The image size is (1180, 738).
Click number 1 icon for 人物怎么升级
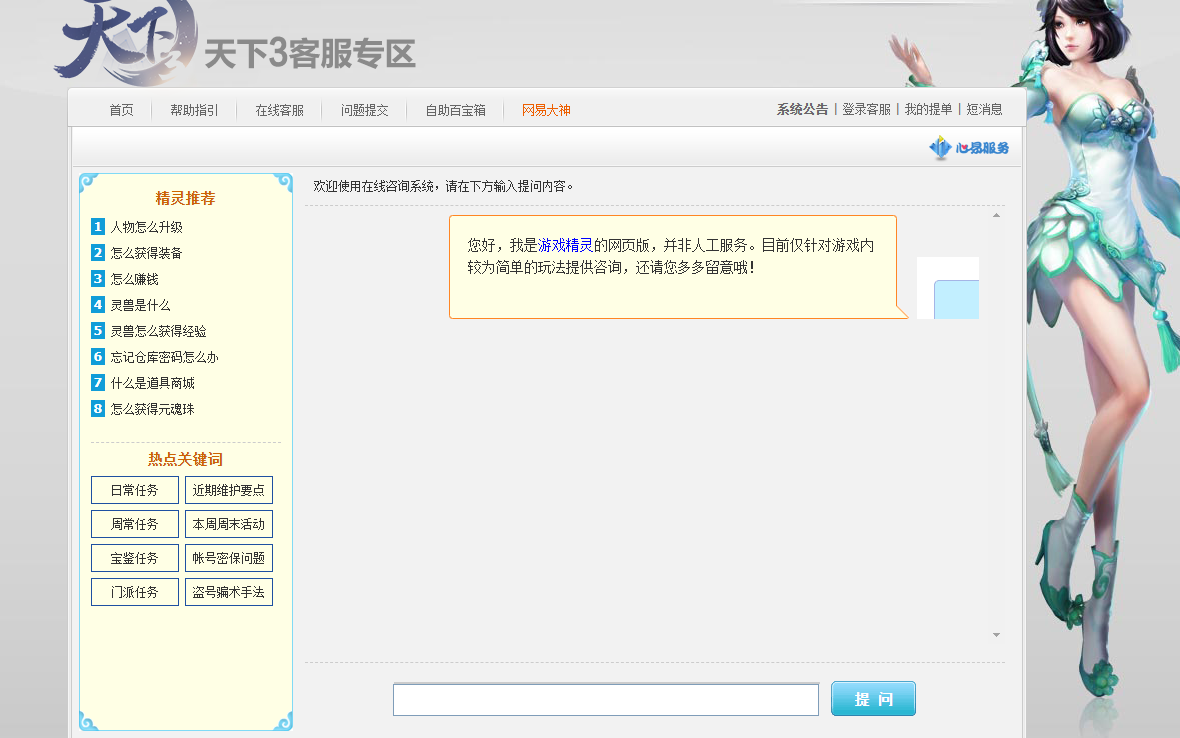(98, 226)
